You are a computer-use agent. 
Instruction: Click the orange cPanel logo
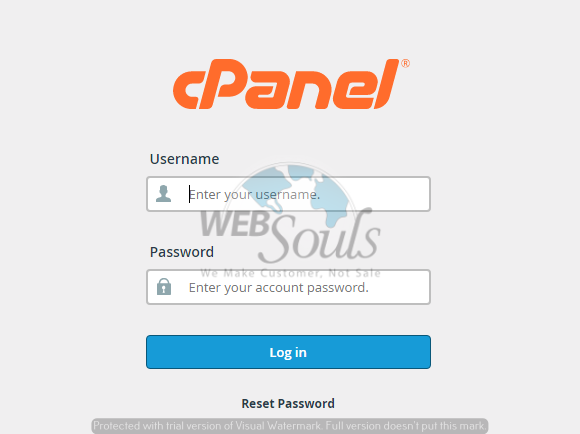coord(291,84)
